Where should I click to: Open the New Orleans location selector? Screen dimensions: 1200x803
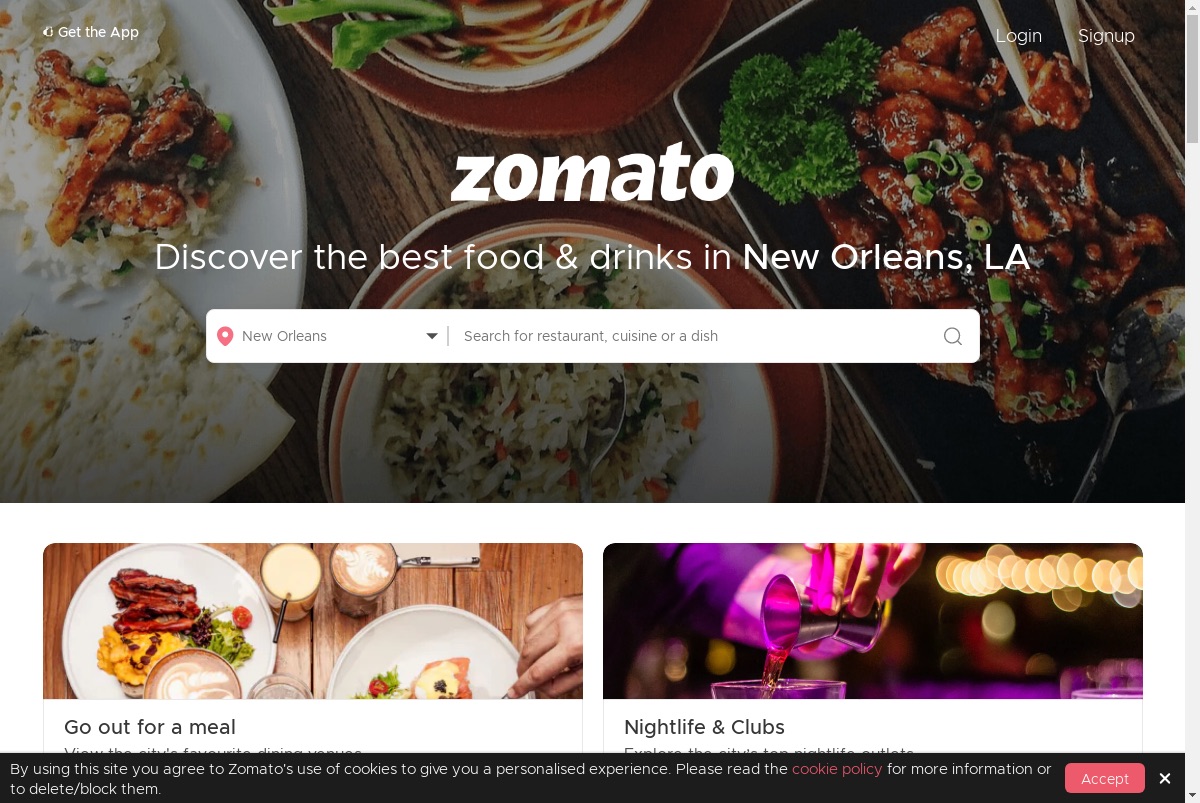pyautogui.click(x=328, y=336)
